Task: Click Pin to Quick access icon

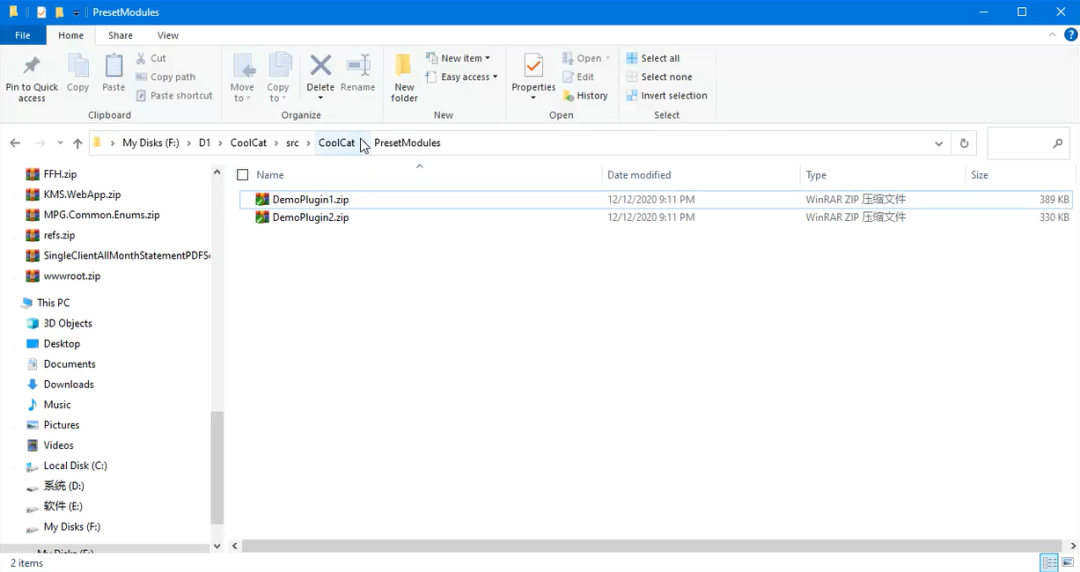Action: [32, 65]
